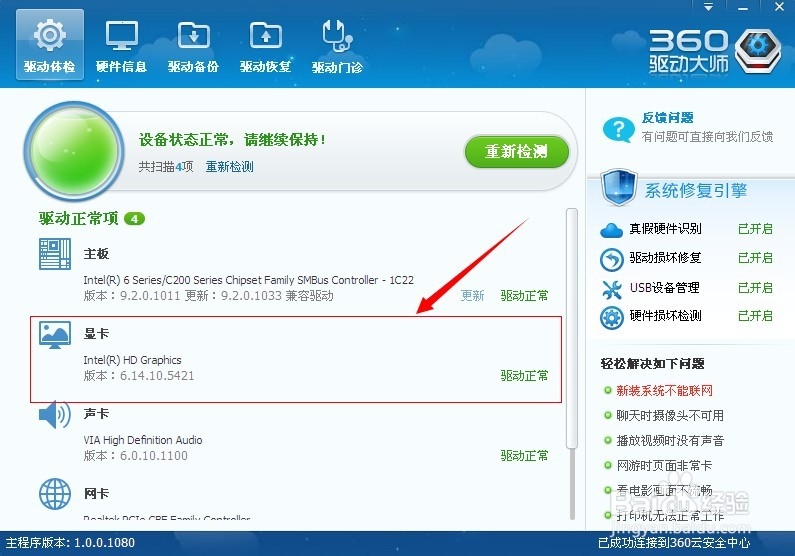Screen dimensions: 795x556
Task: Click the 声卡 speaker icon
Action: click(55, 415)
